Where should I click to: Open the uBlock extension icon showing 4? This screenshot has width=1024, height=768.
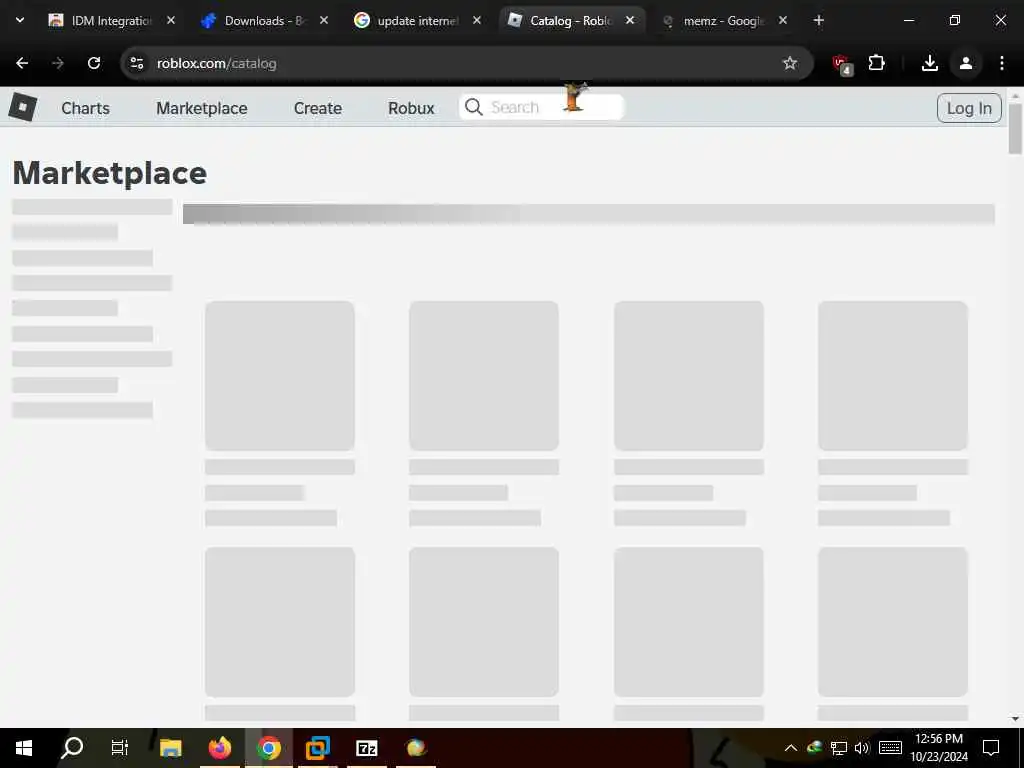842,64
